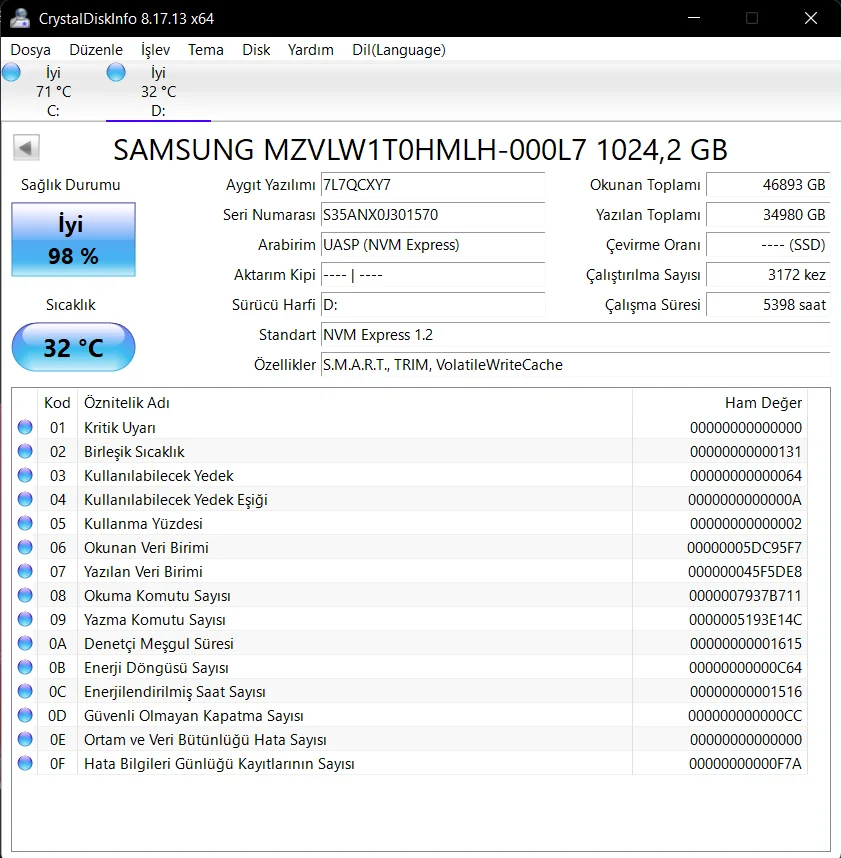The height and width of the screenshot is (858, 841).
Task: Click the 32 °C temperature button
Action: pyautogui.click(x=73, y=348)
